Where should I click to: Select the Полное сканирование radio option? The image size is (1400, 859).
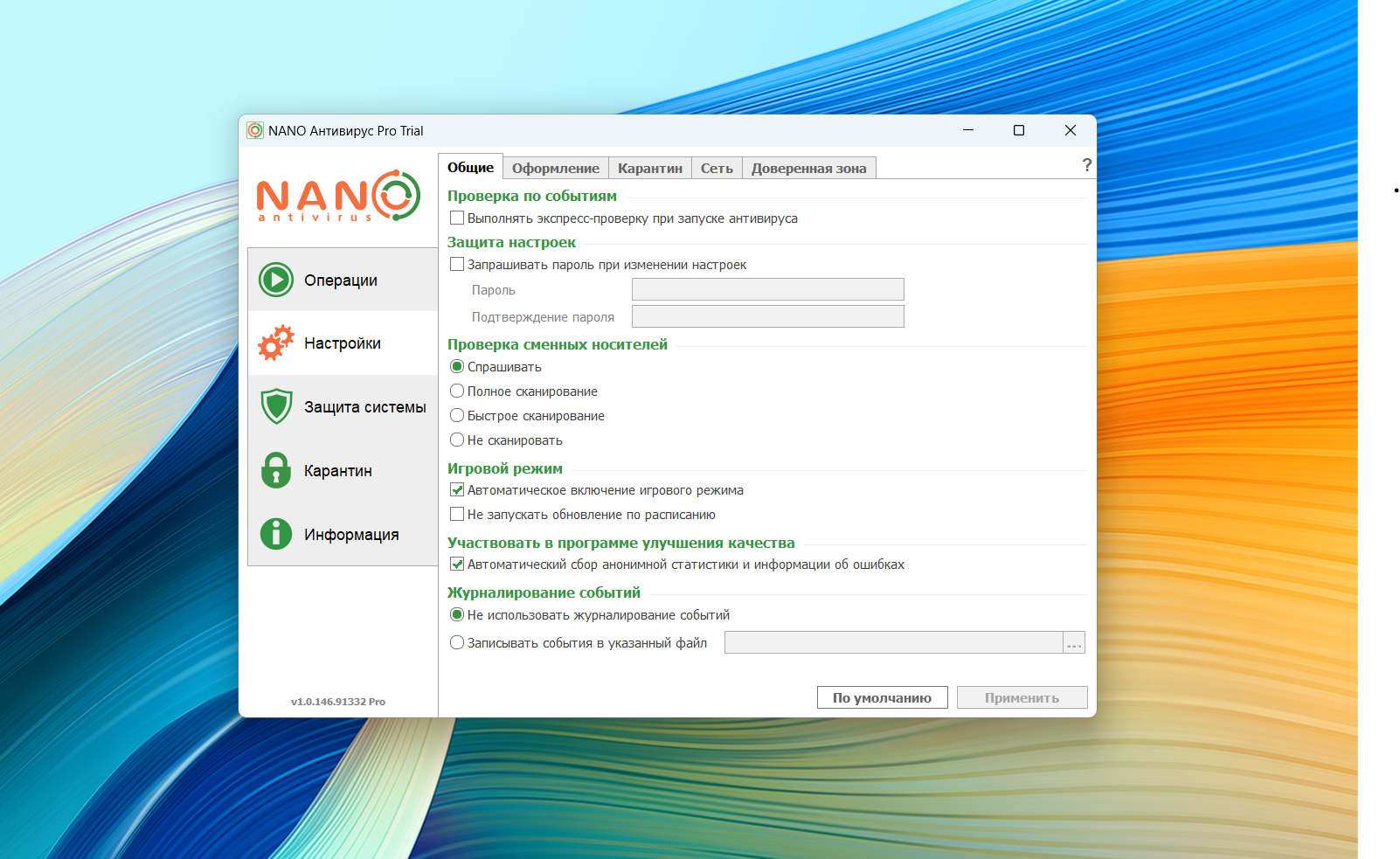[x=457, y=391]
